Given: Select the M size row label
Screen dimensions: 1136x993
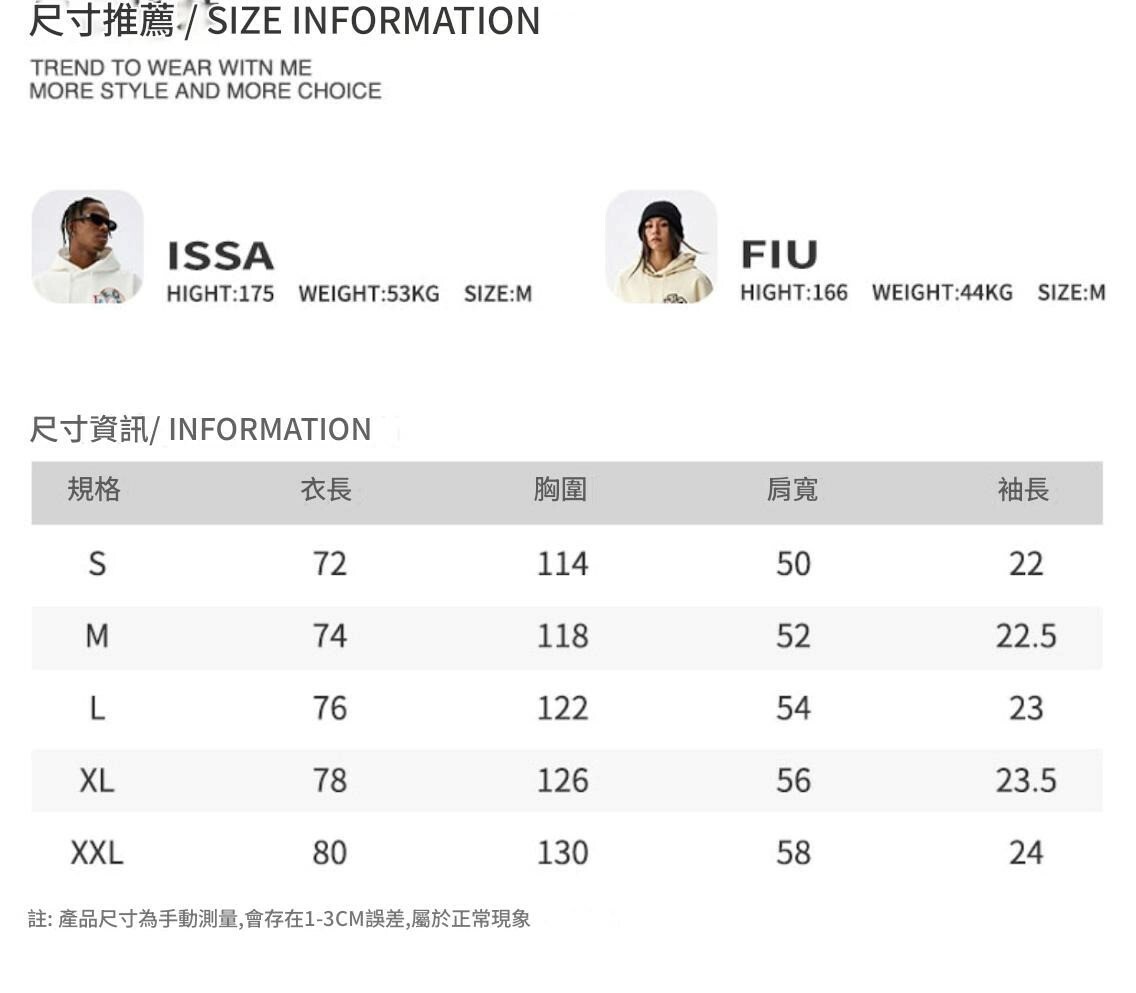Looking at the screenshot, I should (96, 636).
